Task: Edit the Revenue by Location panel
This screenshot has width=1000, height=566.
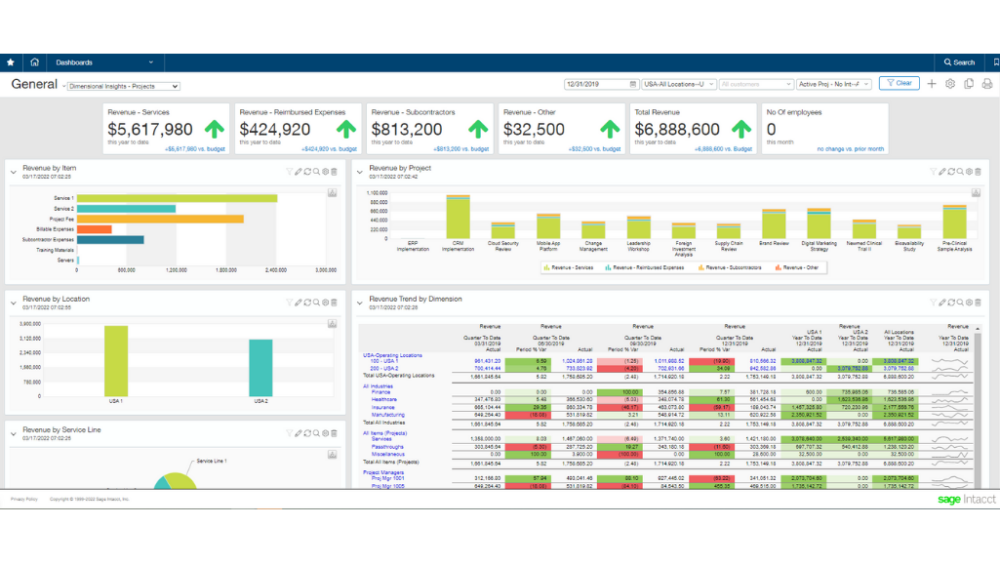Action: tap(298, 302)
